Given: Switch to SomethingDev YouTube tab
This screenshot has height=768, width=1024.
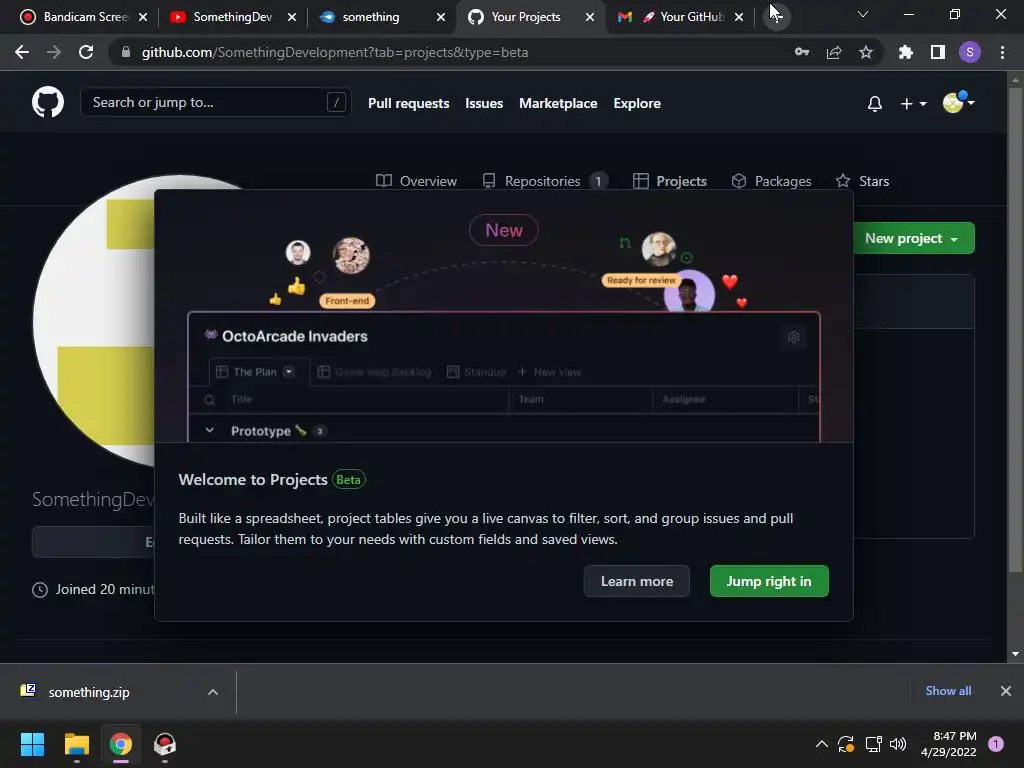Looking at the screenshot, I should [232, 17].
